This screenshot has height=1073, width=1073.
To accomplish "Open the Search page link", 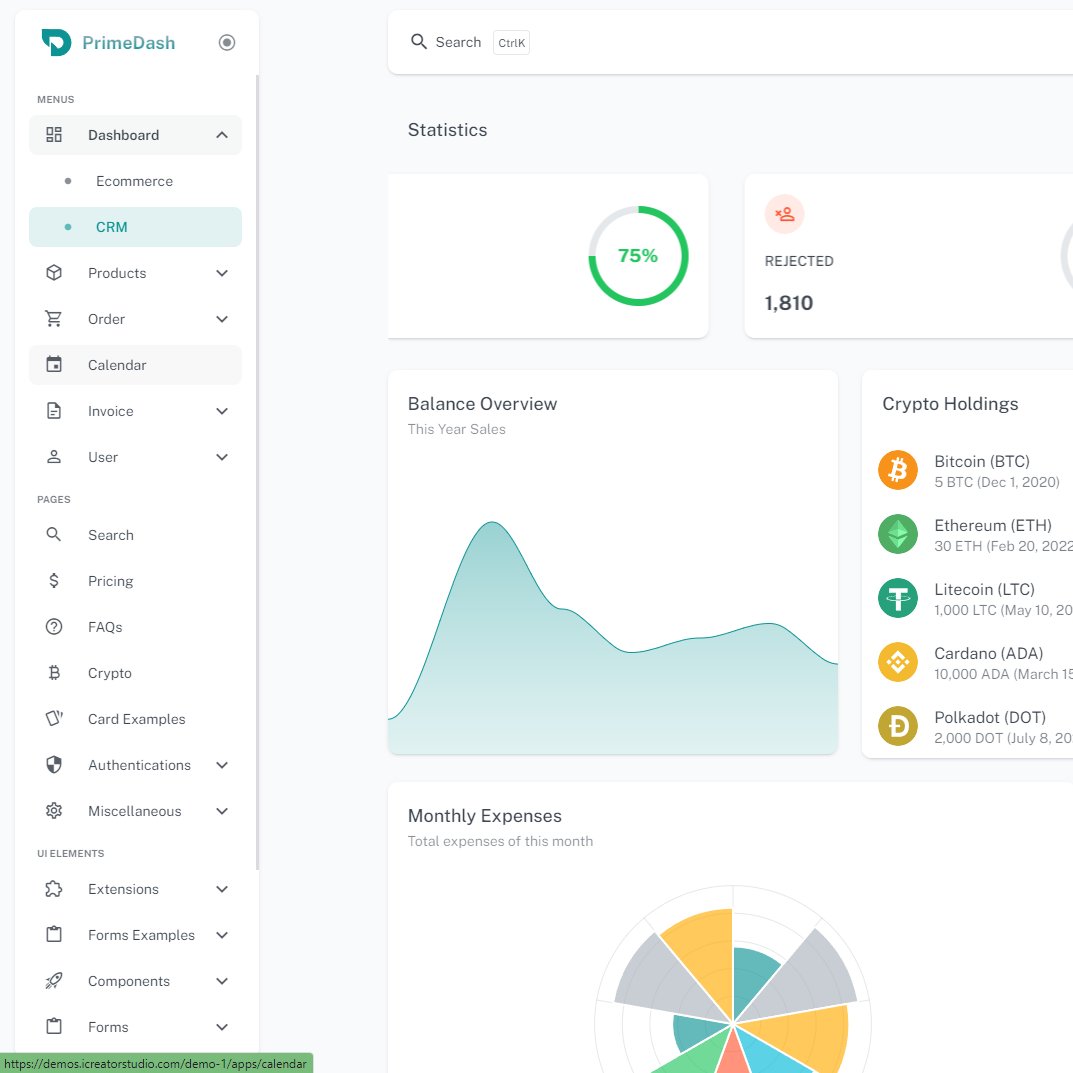I will point(135,535).
